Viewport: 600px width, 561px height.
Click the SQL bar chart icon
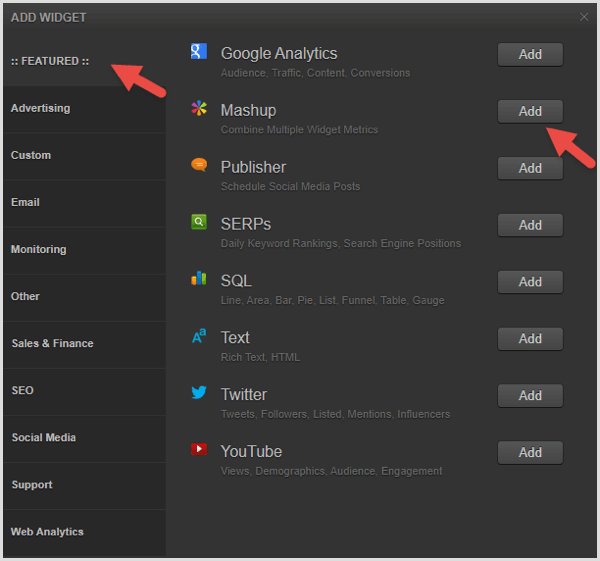[199, 279]
